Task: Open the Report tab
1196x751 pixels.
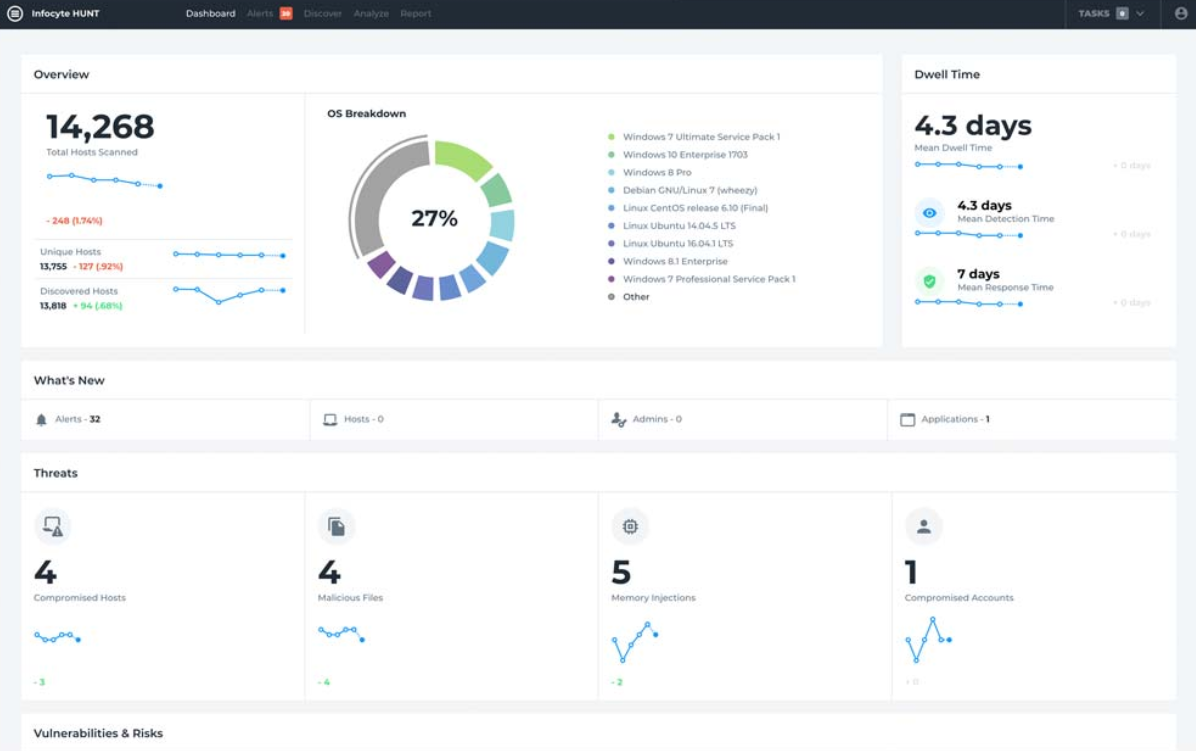Action: click(416, 14)
